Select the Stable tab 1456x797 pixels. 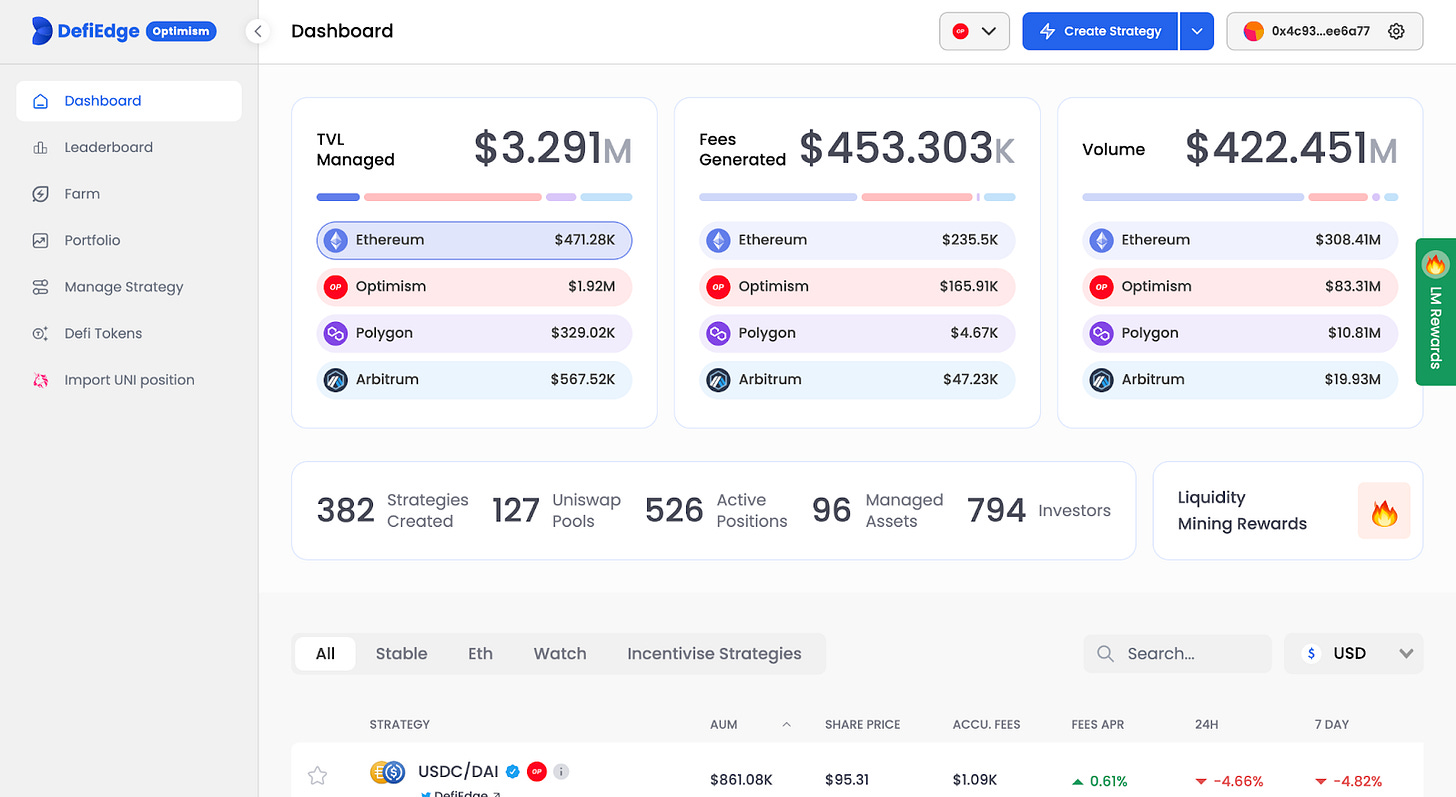coord(401,654)
